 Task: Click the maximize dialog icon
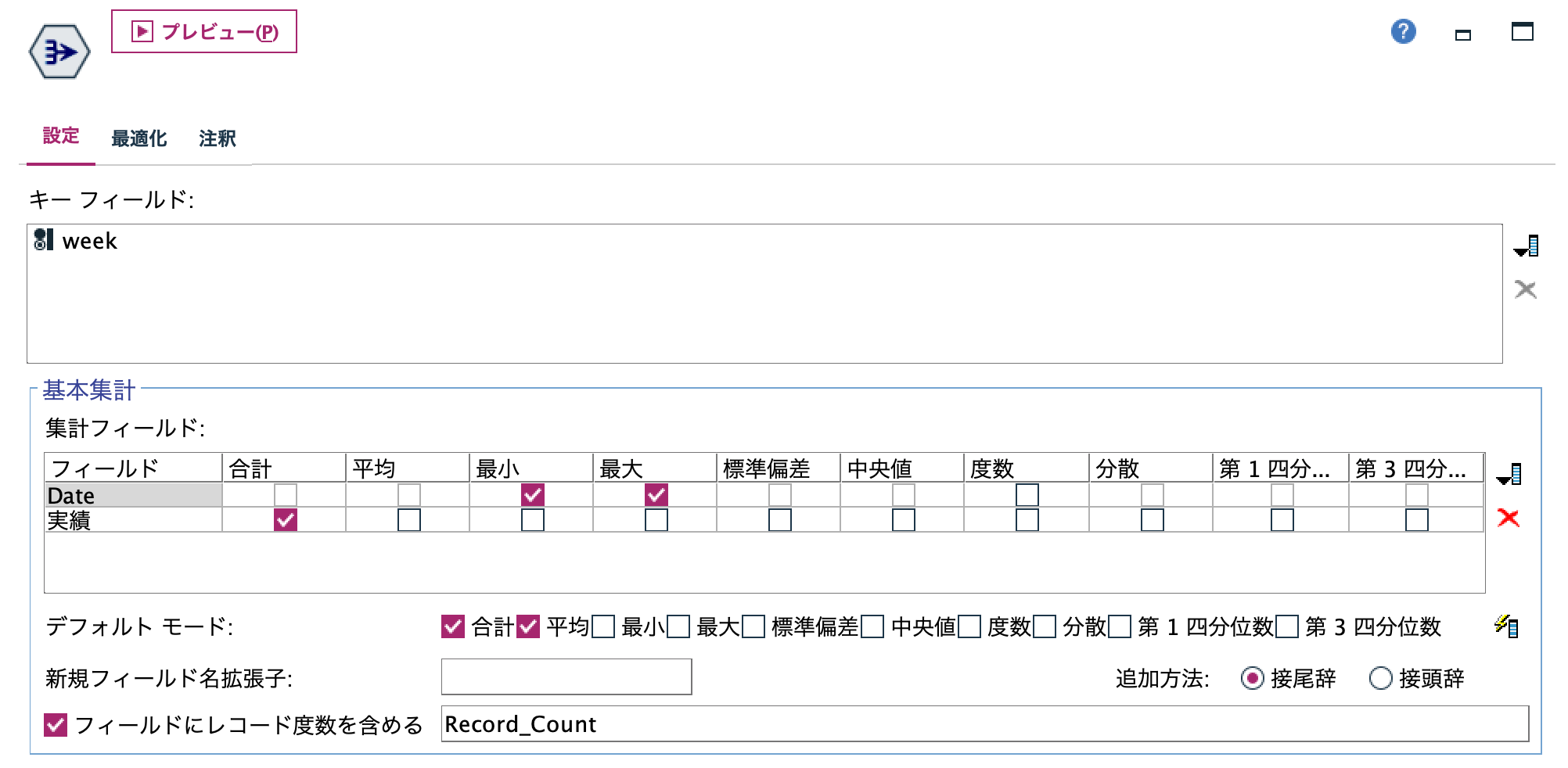(1522, 32)
